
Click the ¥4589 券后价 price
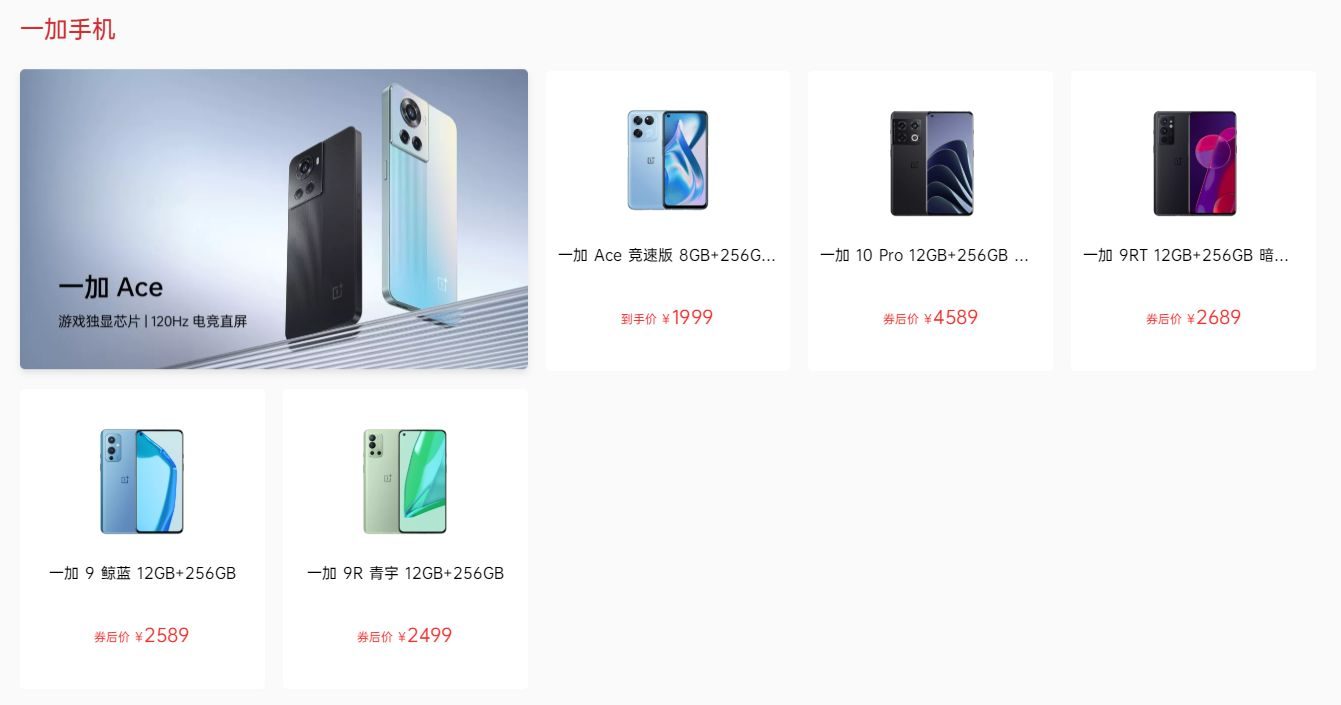pos(930,318)
